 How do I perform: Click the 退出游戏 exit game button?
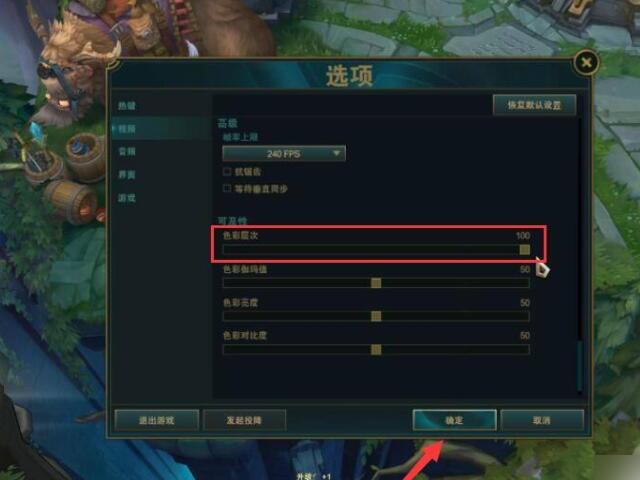(x=157, y=420)
